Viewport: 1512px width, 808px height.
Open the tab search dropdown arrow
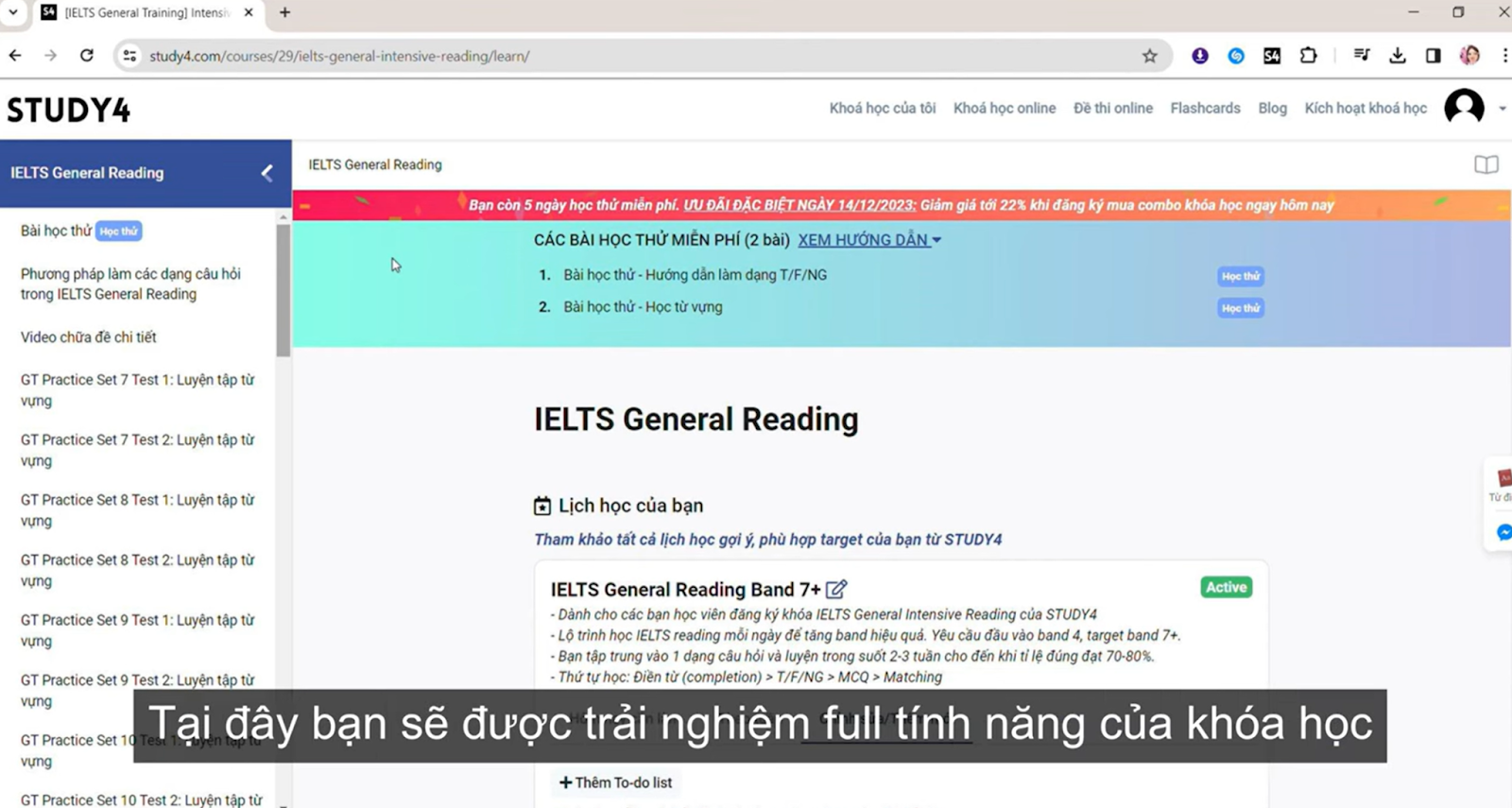(13, 12)
